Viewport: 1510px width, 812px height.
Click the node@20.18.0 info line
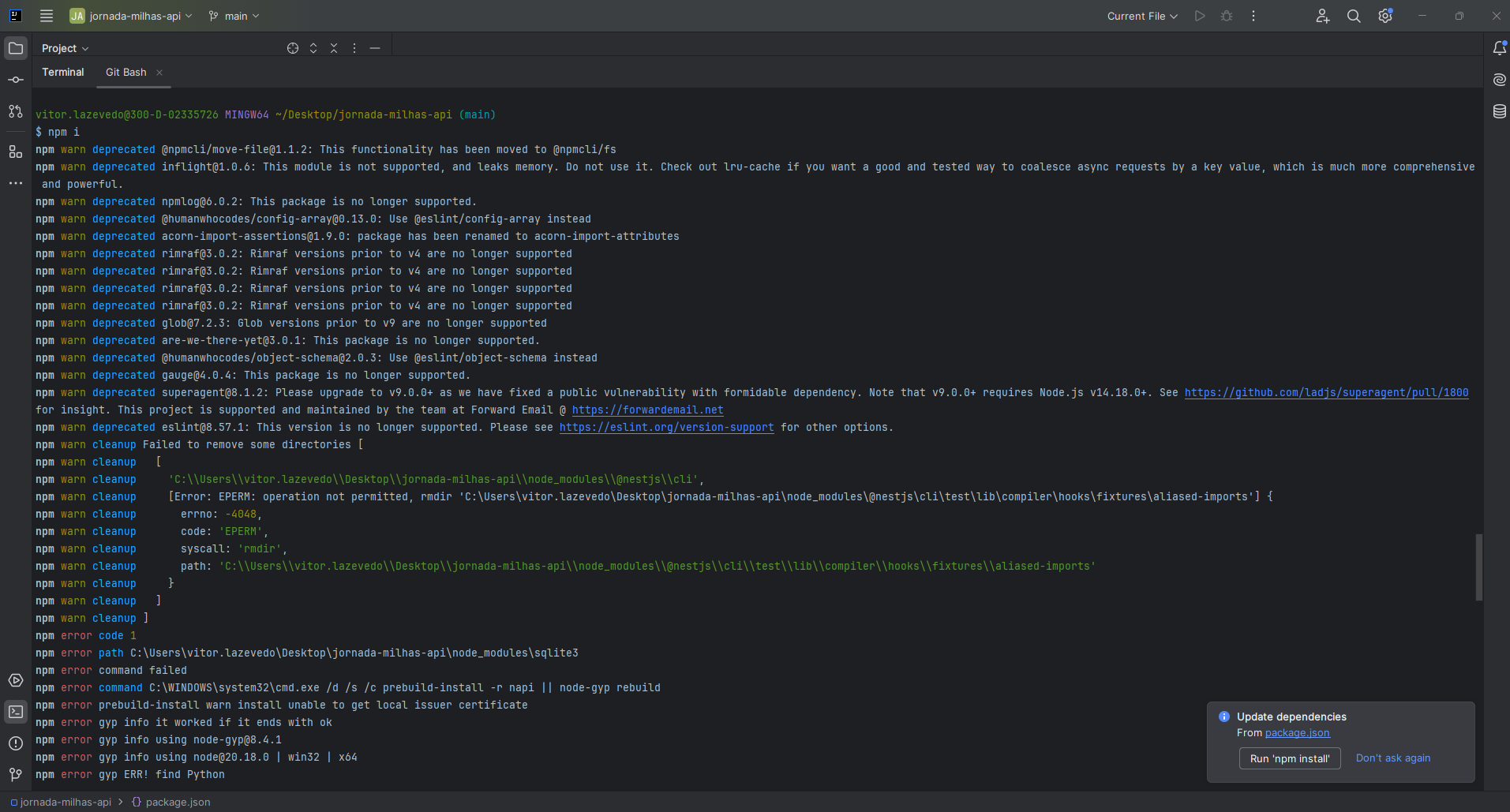click(x=197, y=757)
